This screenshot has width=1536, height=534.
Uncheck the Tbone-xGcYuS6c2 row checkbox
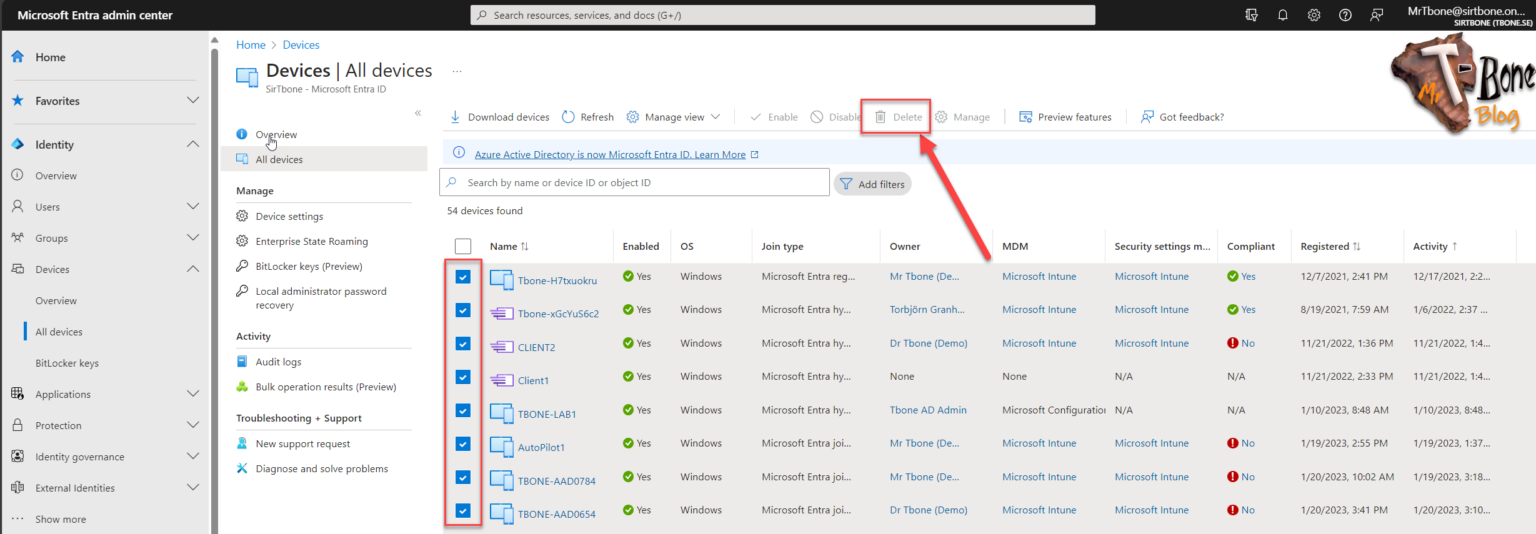[463, 310]
